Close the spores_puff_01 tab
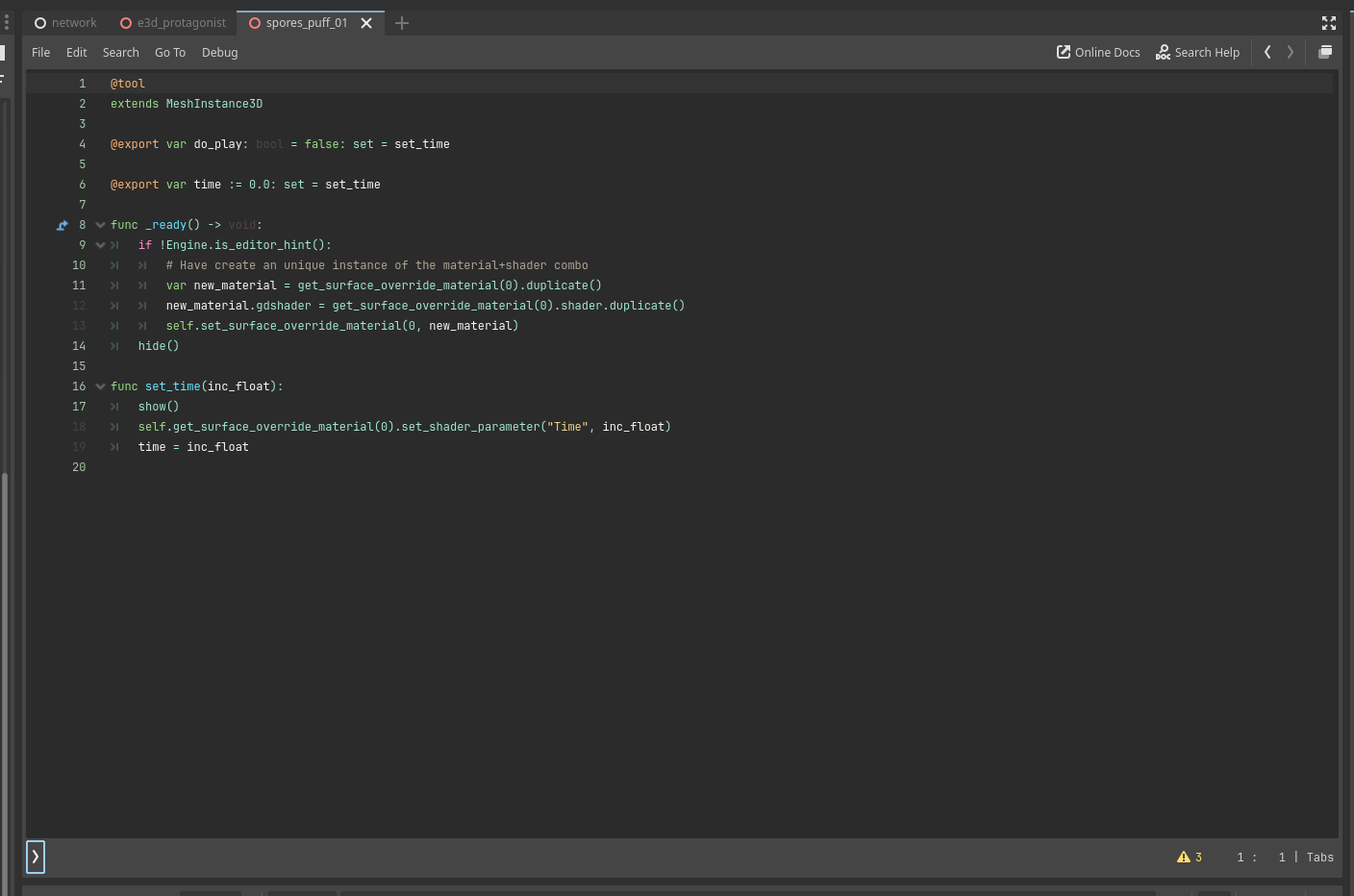Image resolution: width=1354 pixels, height=896 pixels. pyautogui.click(x=366, y=22)
